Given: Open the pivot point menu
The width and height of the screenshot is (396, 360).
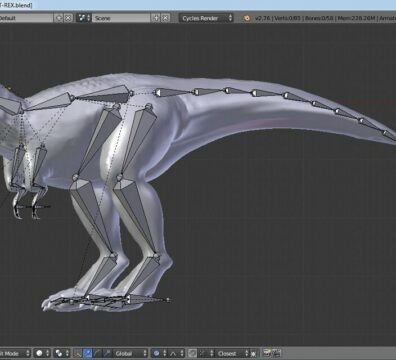Looking at the screenshot, I should (x=62, y=353).
